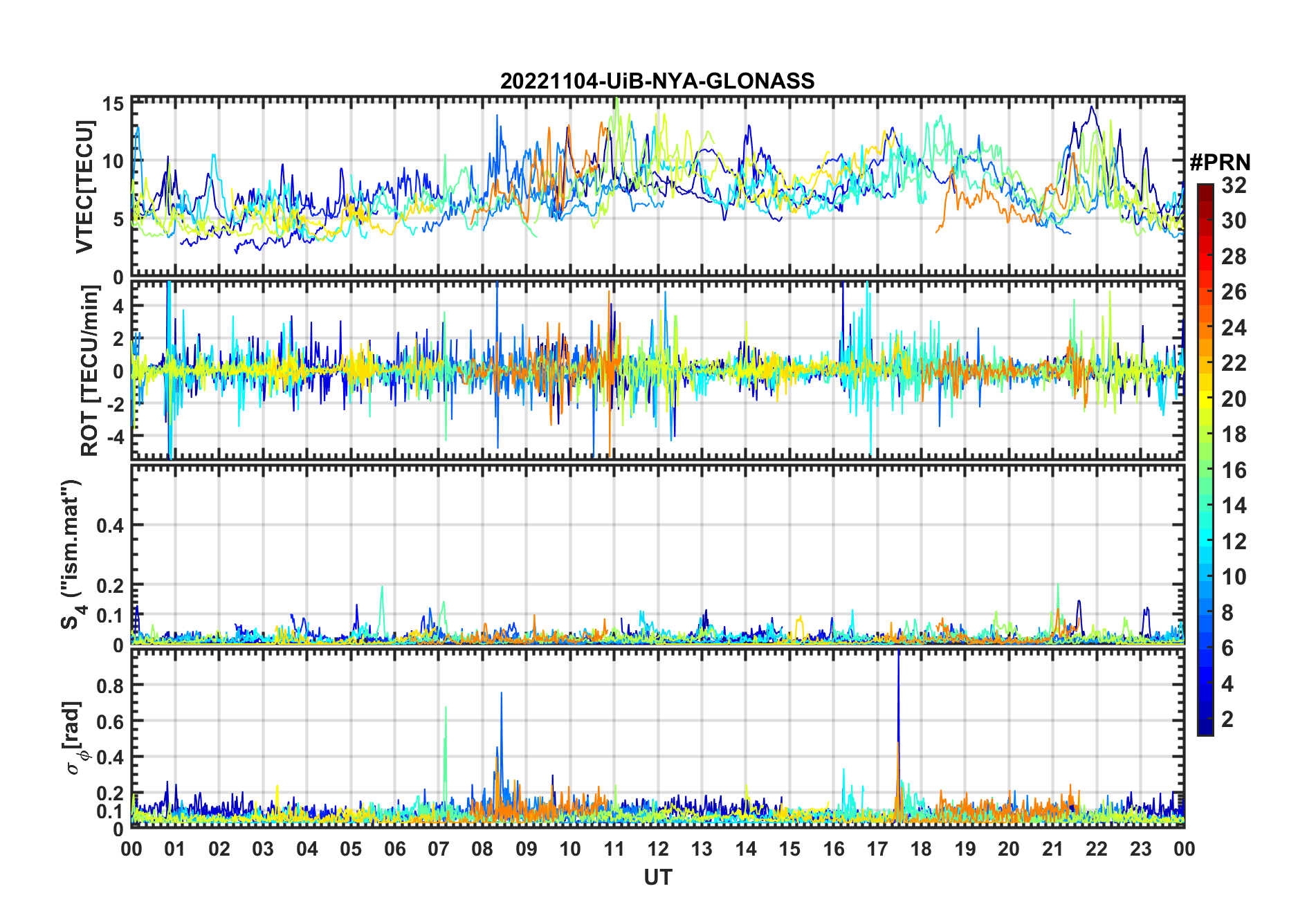The image size is (1316, 920).
Task: Click x-axis hour label 01
Action: coord(175,849)
